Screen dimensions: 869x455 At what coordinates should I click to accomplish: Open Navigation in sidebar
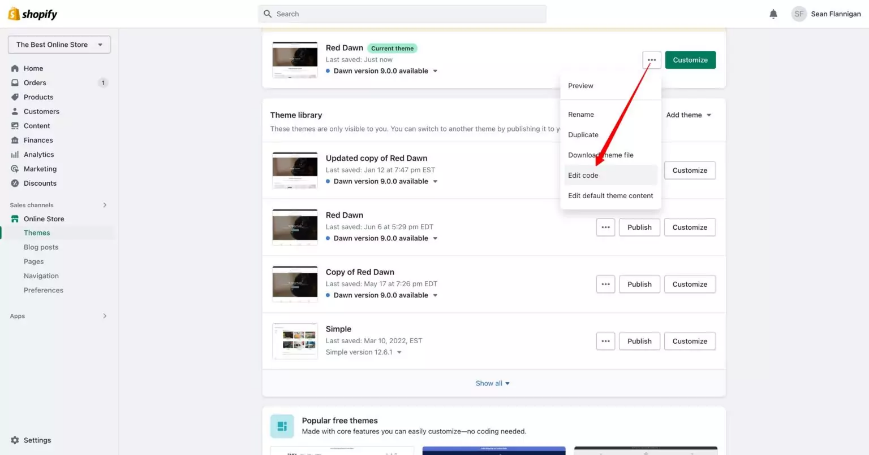(x=40, y=276)
